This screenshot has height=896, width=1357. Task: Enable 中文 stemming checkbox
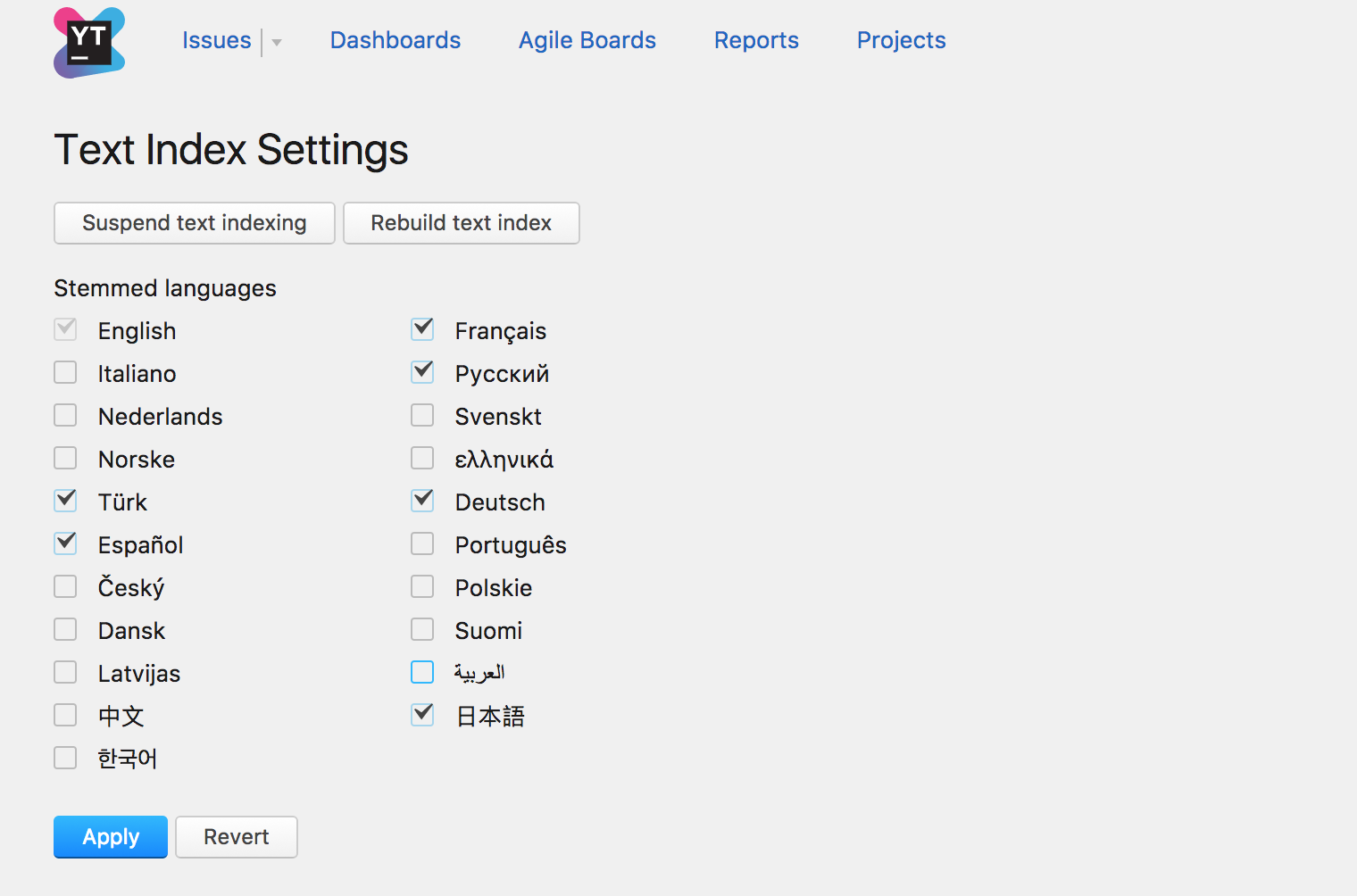(65, 715)
